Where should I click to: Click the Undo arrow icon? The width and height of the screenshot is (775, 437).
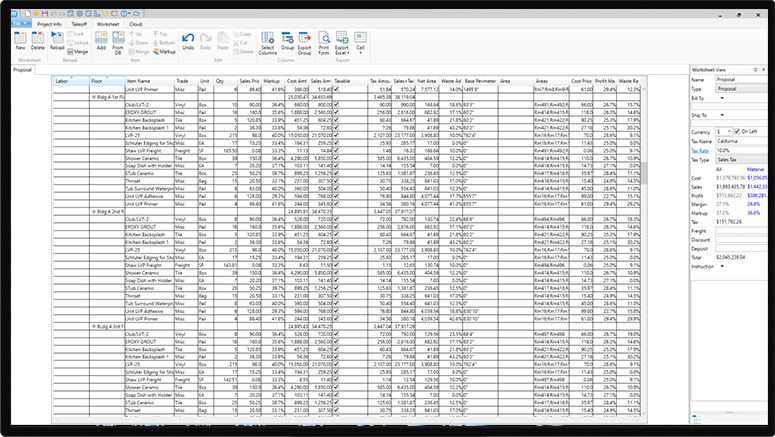pyautogui.click(x=189, y=40)
